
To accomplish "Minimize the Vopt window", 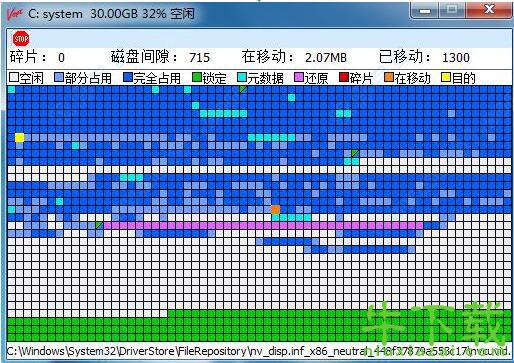I will pos(425,10).
